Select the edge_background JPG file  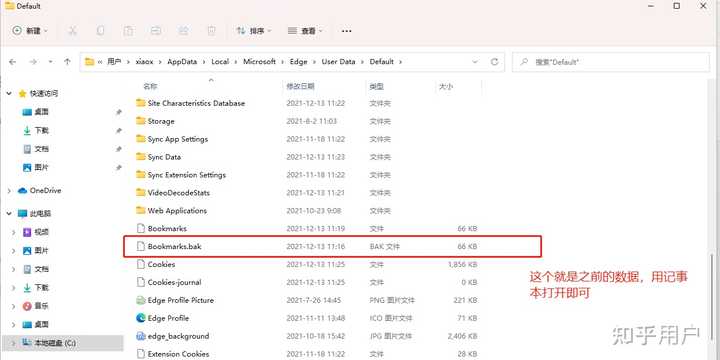(x=178, y=336)
